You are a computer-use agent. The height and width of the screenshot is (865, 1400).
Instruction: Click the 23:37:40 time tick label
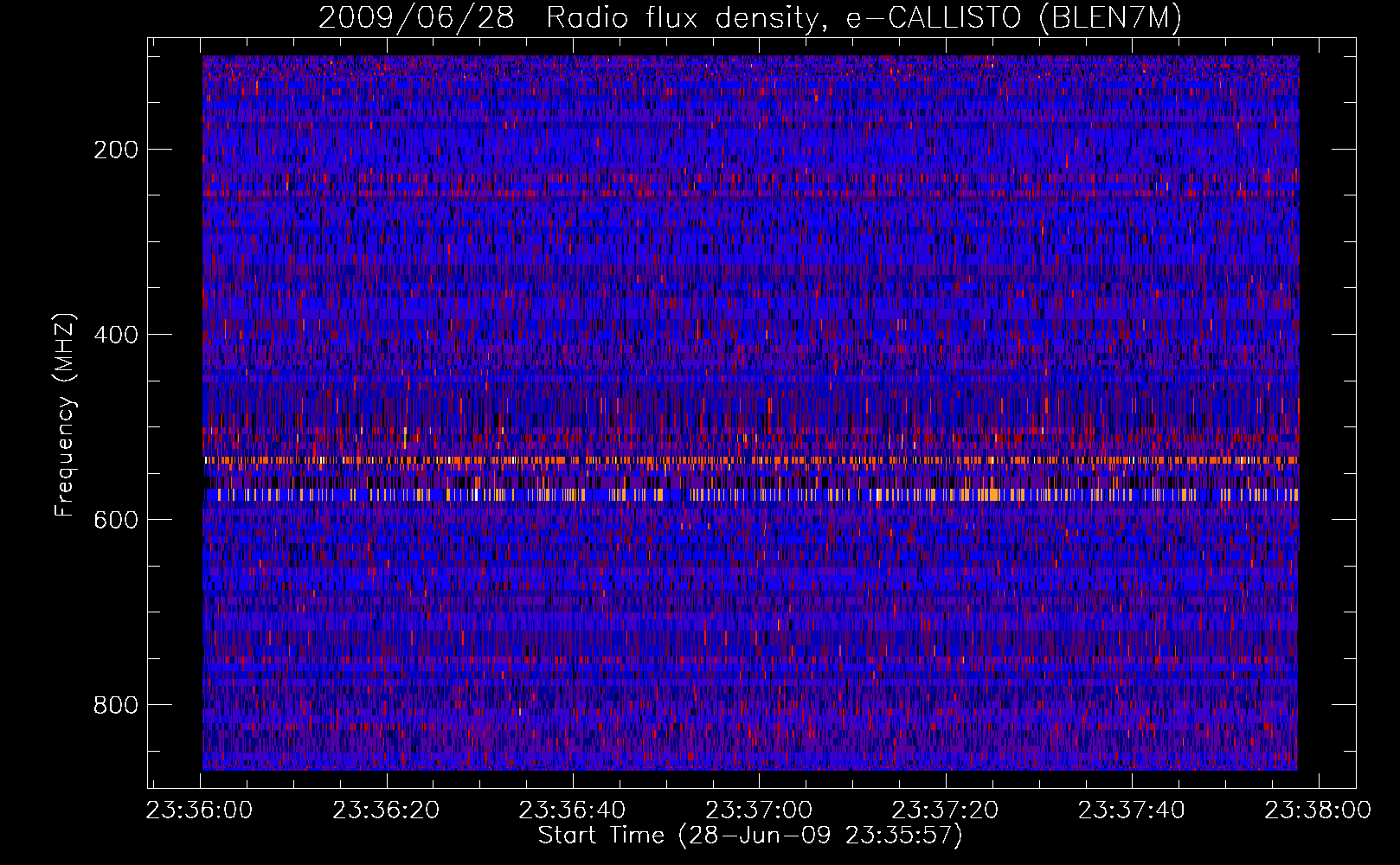pos(1131,811)
